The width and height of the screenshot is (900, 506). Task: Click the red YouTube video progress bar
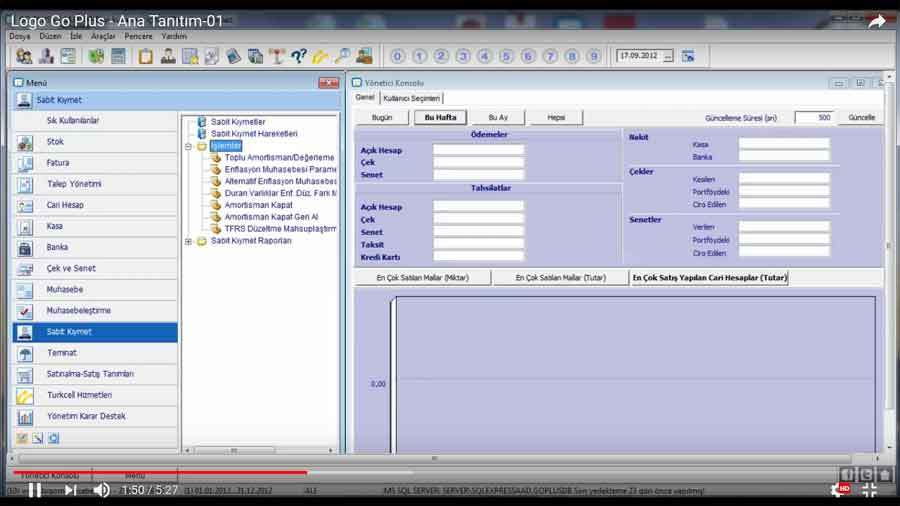point(160,473)
